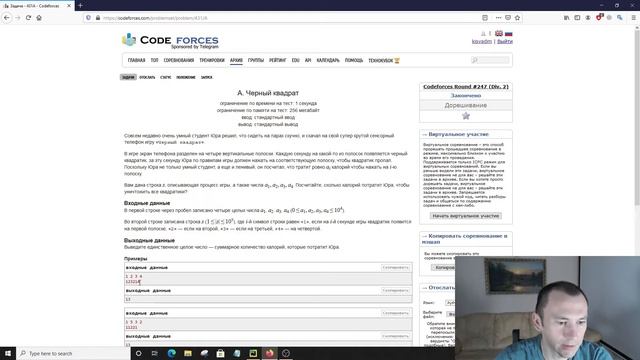Open the СОРЕВНОВАНИЯ menu item
The width and height of the screenshot is (640, 360).
179,60
